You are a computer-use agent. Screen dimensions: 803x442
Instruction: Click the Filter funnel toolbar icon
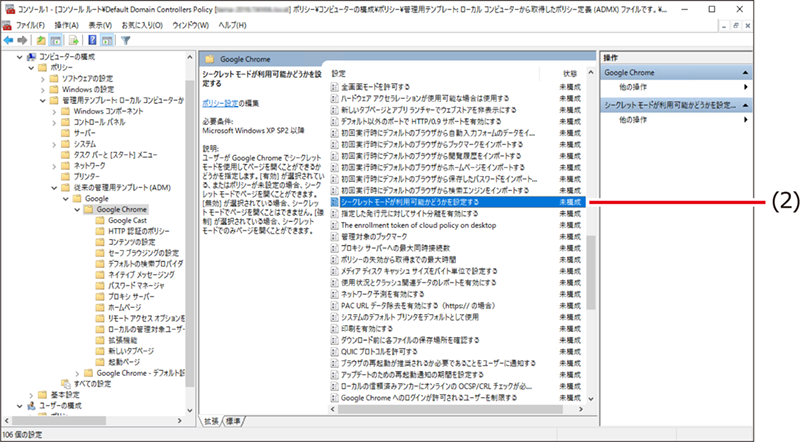(x=125, y=40)
